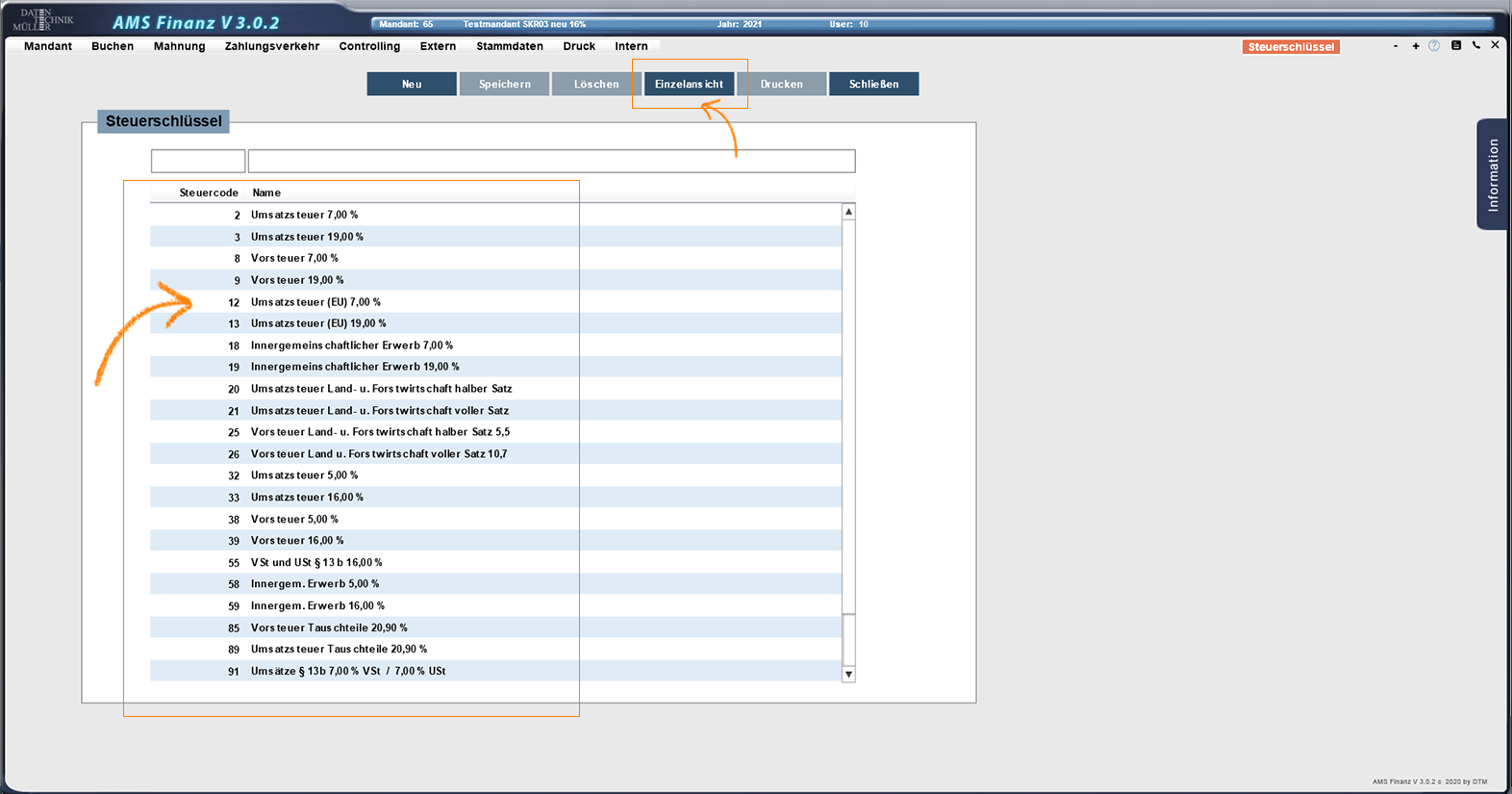Open the Controlling menu
The image size is (1512, 794).
click(x=369, y=46)
